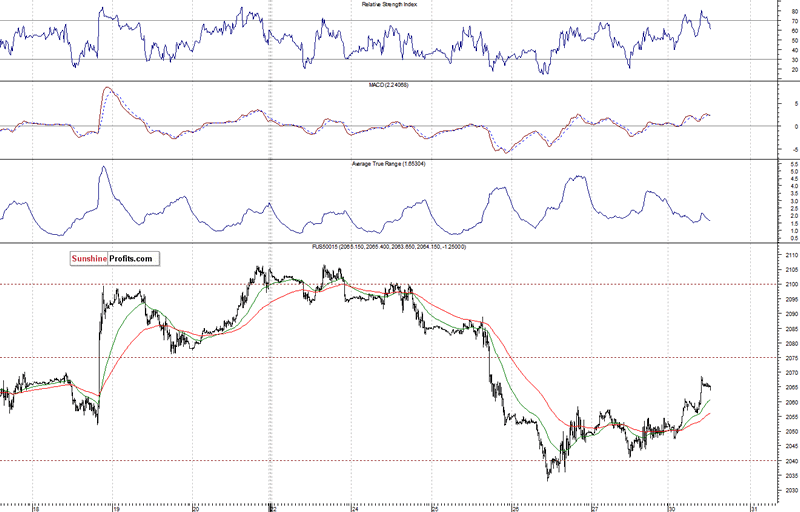Select the 2100 price axis label

pos(792,285)
